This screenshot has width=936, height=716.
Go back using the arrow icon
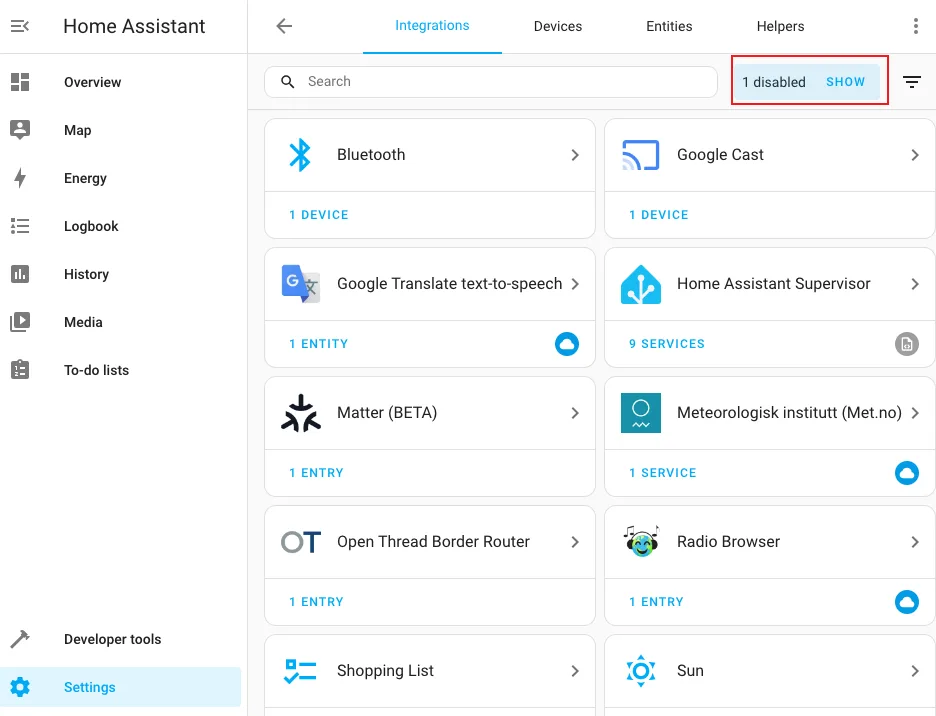[284, 26]
